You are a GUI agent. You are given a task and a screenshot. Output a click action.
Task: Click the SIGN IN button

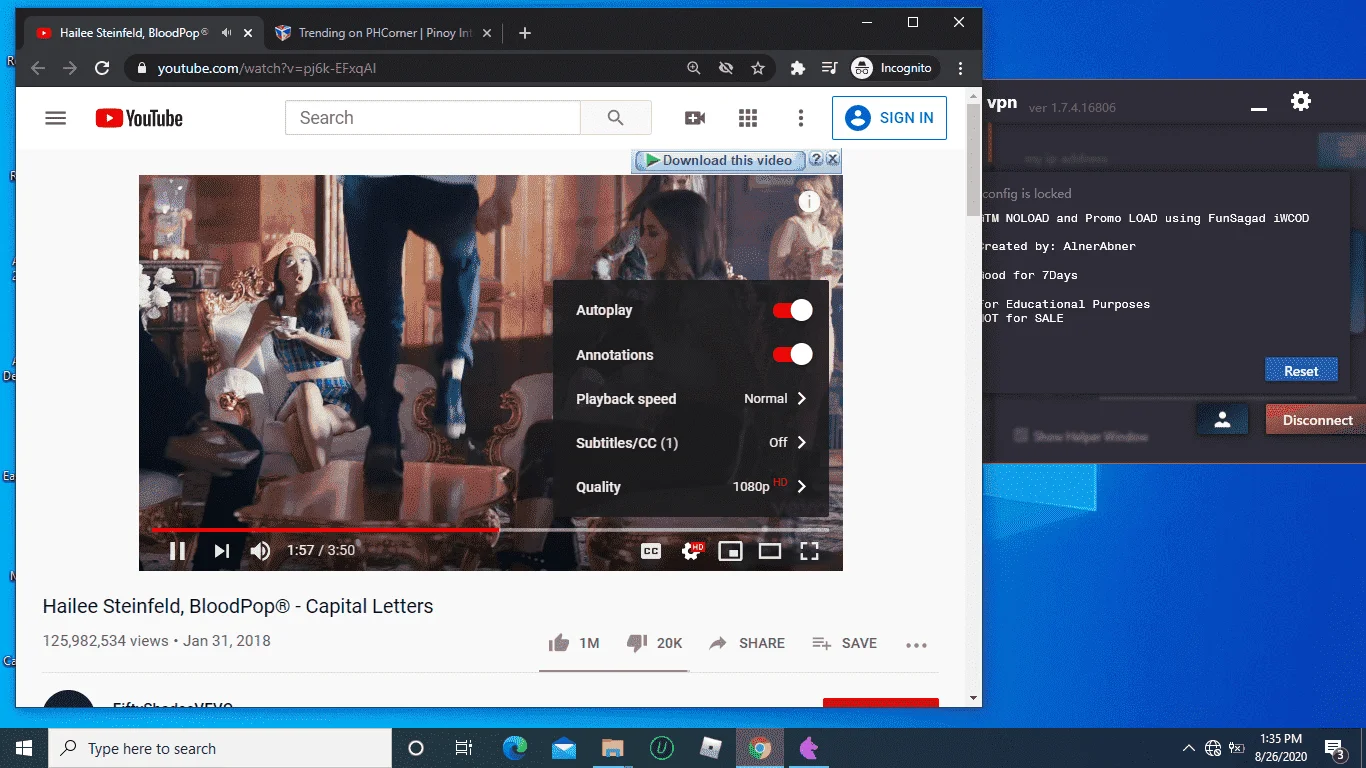coord(889,118)
